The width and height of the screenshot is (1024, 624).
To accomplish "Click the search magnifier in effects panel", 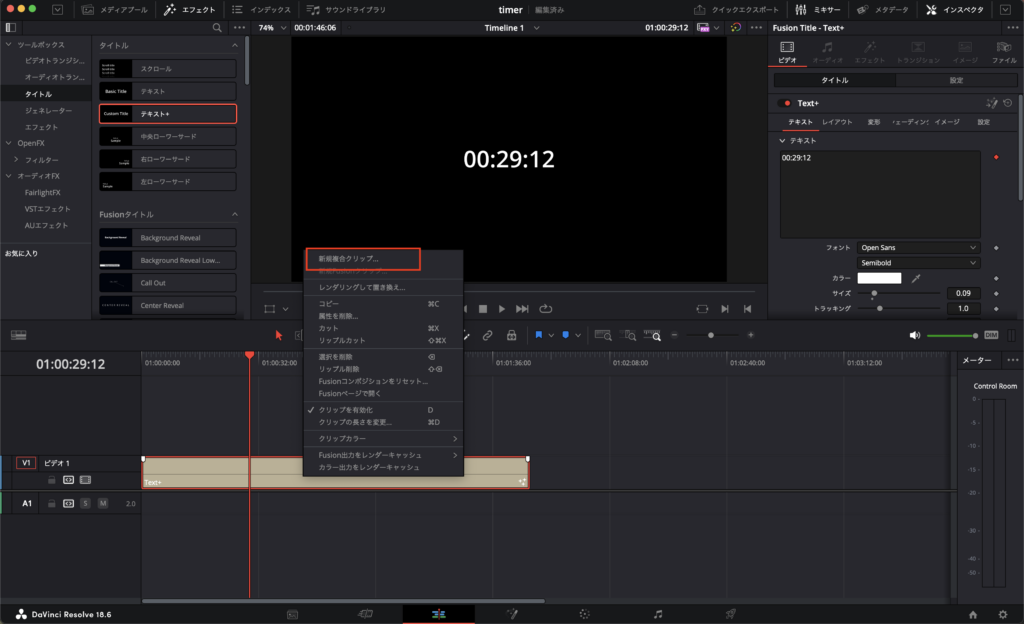I will 218,28.
